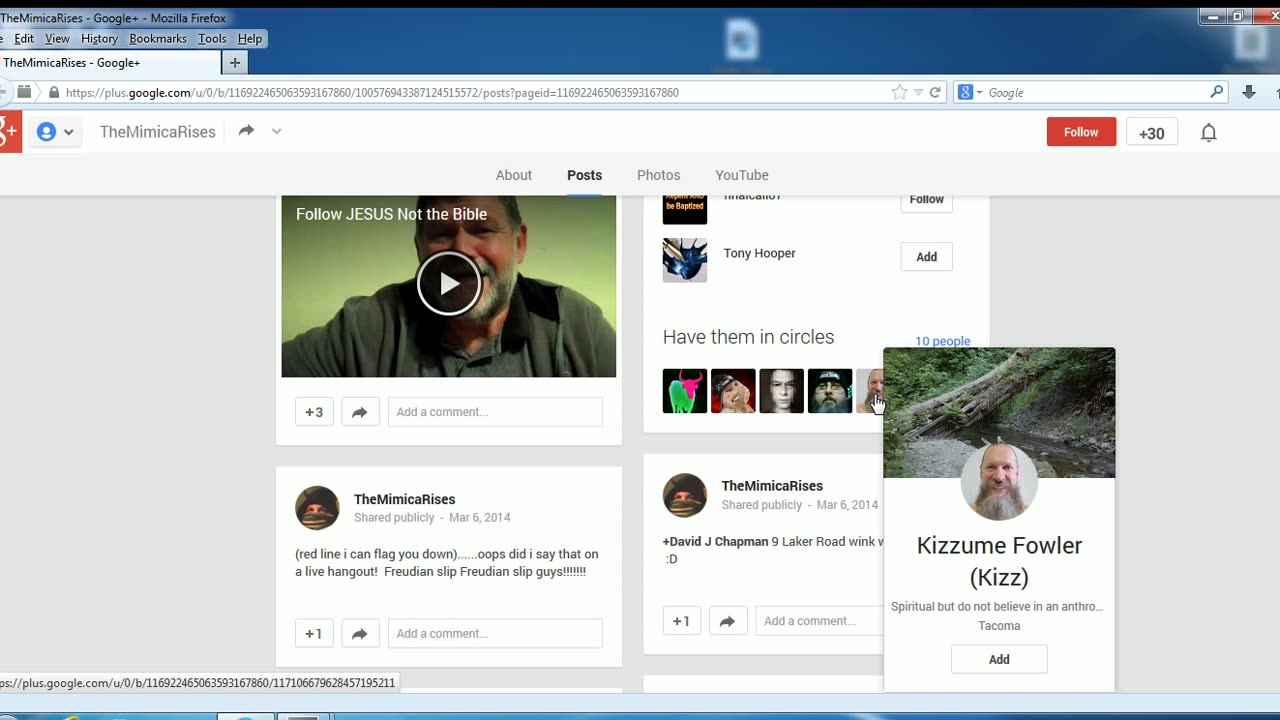1280x720 pixels.
Task: Open the Photos tab
Action: [x=659, y=175]
